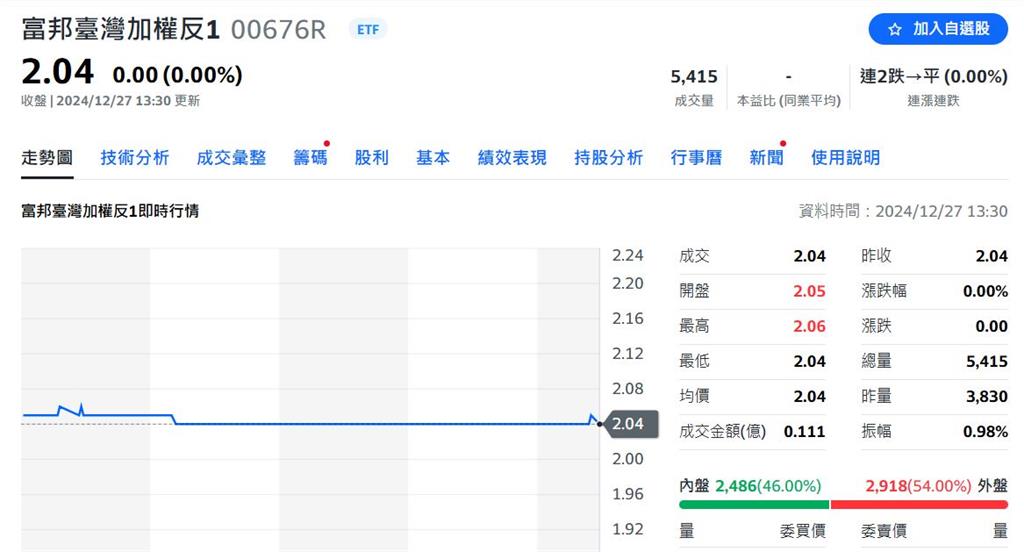Click the 收盤 | 2024/12/27 13:30 更新 text
The width and height of the screenshot is (1024, 552).
(x=110, y=101)
